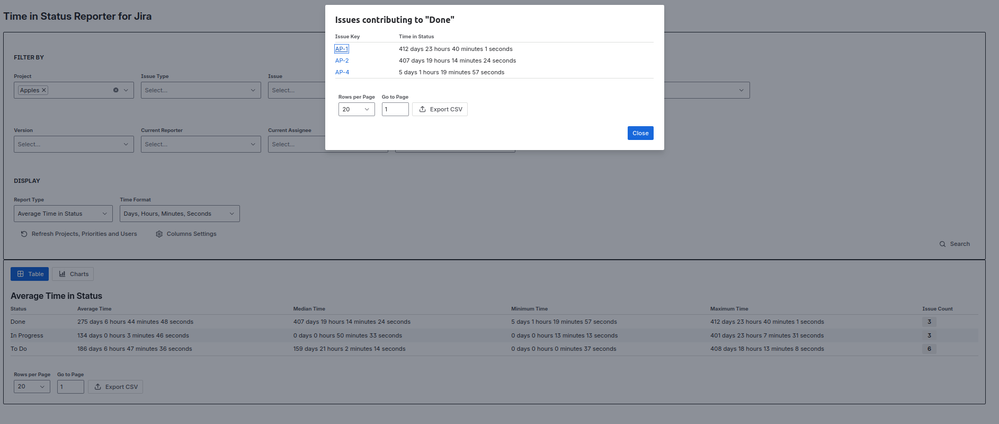Click issue count 6 for To Do
The height and width of the screenshot is (424, 999).
click(929, 349)
